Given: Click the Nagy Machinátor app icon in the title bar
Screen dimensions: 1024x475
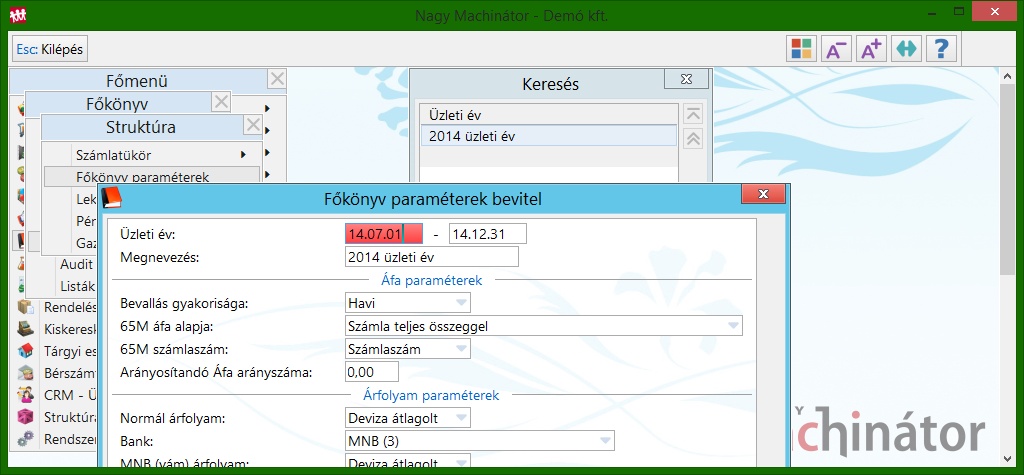Looking at the screenshot, I should (x=18, y=14).
